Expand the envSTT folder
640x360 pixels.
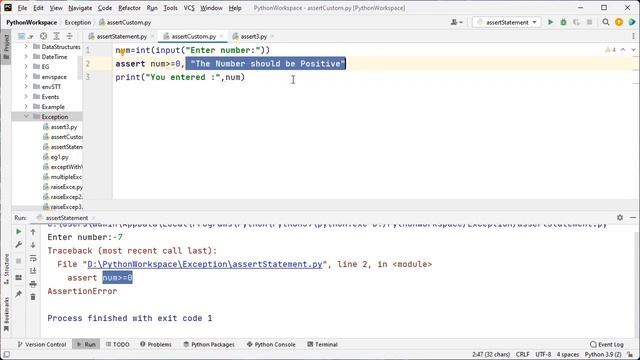pyautogui.click(x=26, y=87)
